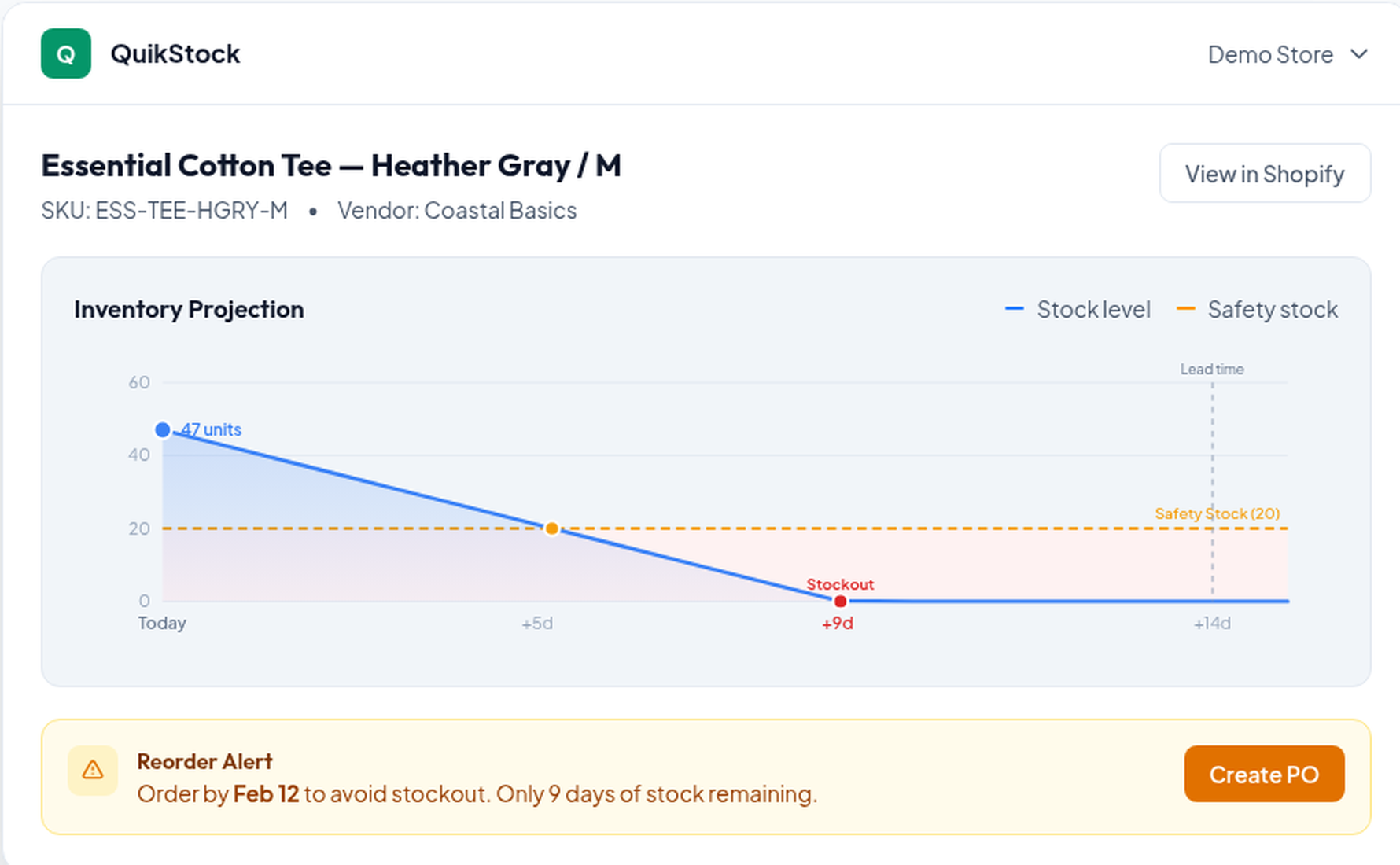Click the Reorder Alert heading
The image size is (1400, 865).
click(x=204, y=761)
